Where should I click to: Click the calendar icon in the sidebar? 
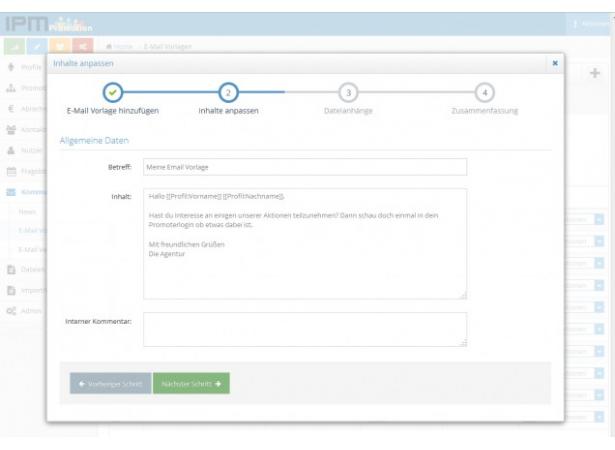(x=11, y=169)
